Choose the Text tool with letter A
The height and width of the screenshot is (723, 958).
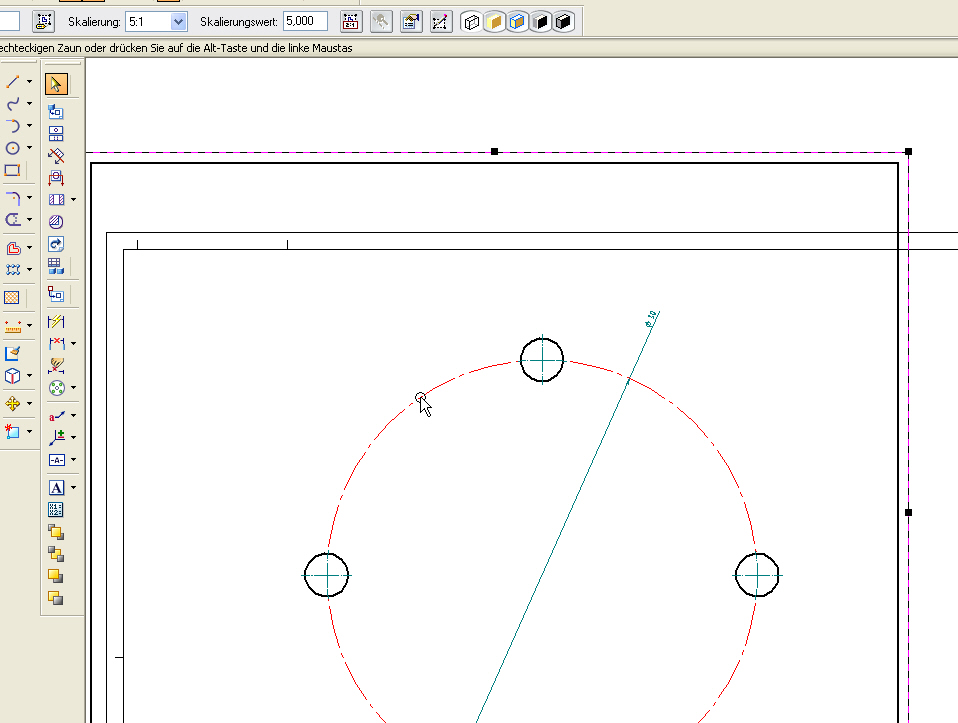tap(56, 488)
